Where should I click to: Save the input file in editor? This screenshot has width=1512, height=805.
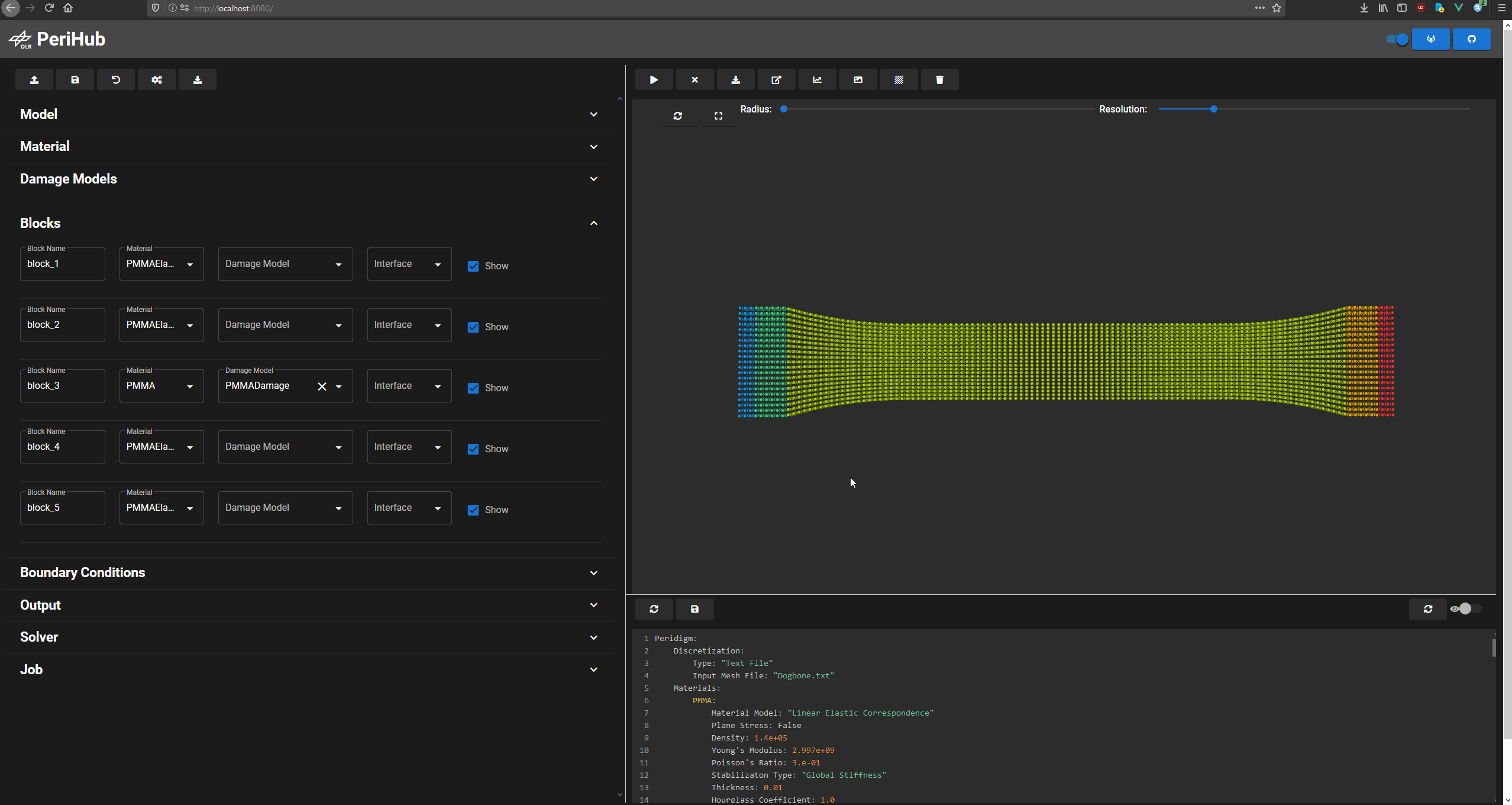tap(695, 609)
